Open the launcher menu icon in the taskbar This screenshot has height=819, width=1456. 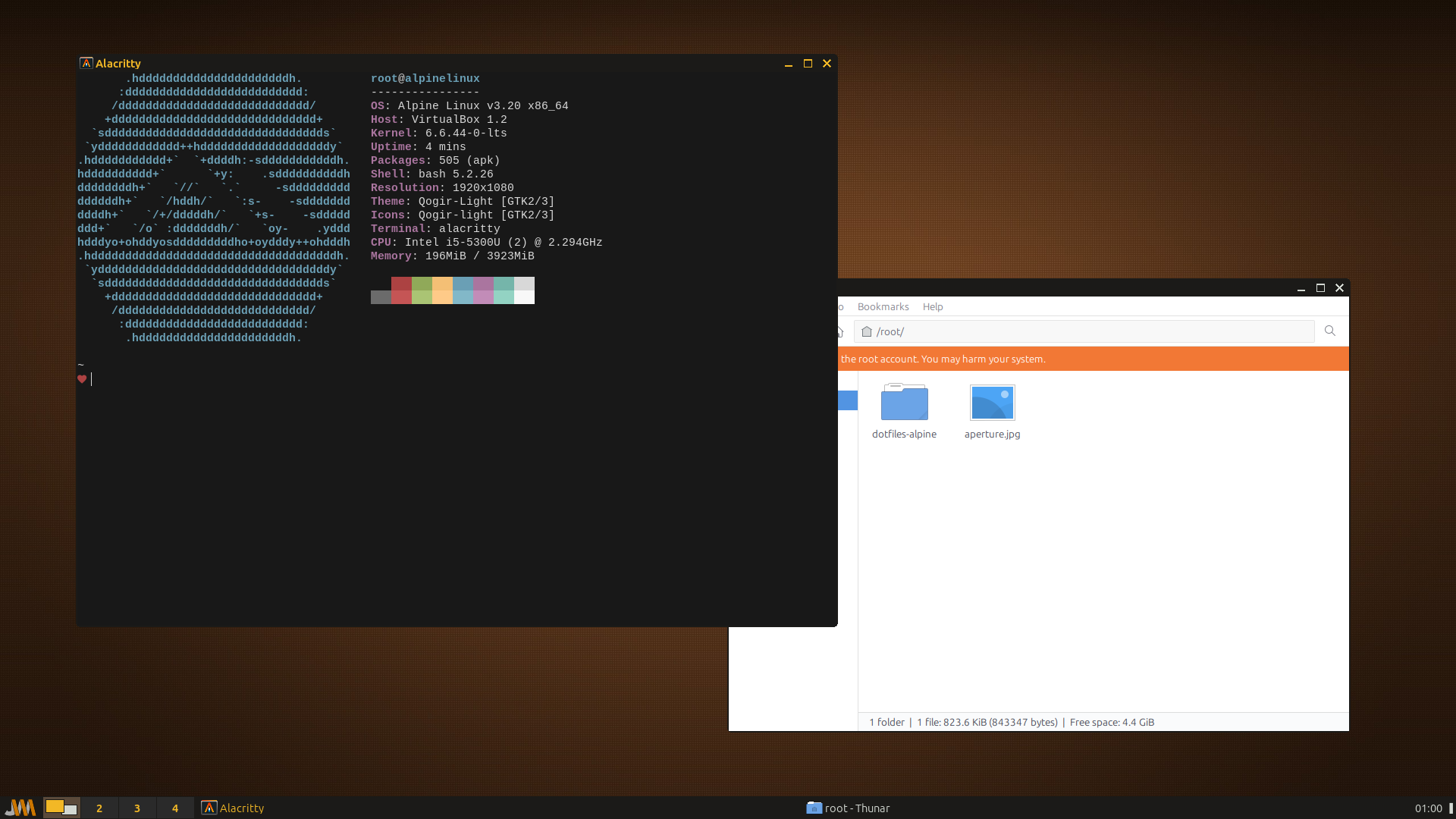[20, 808]
